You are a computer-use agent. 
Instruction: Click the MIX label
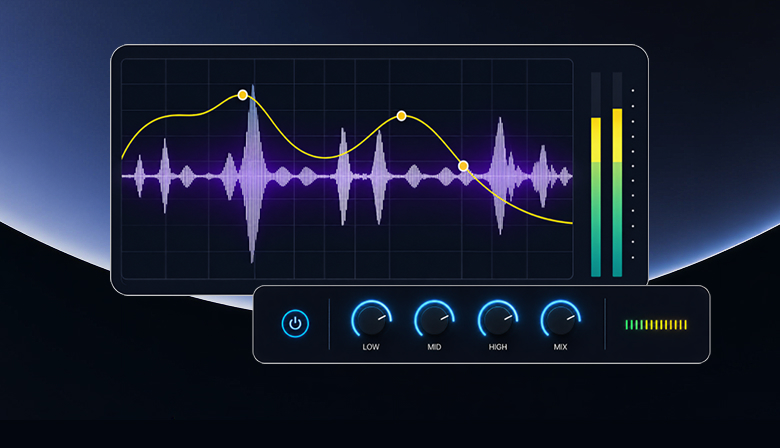(561, 347)
